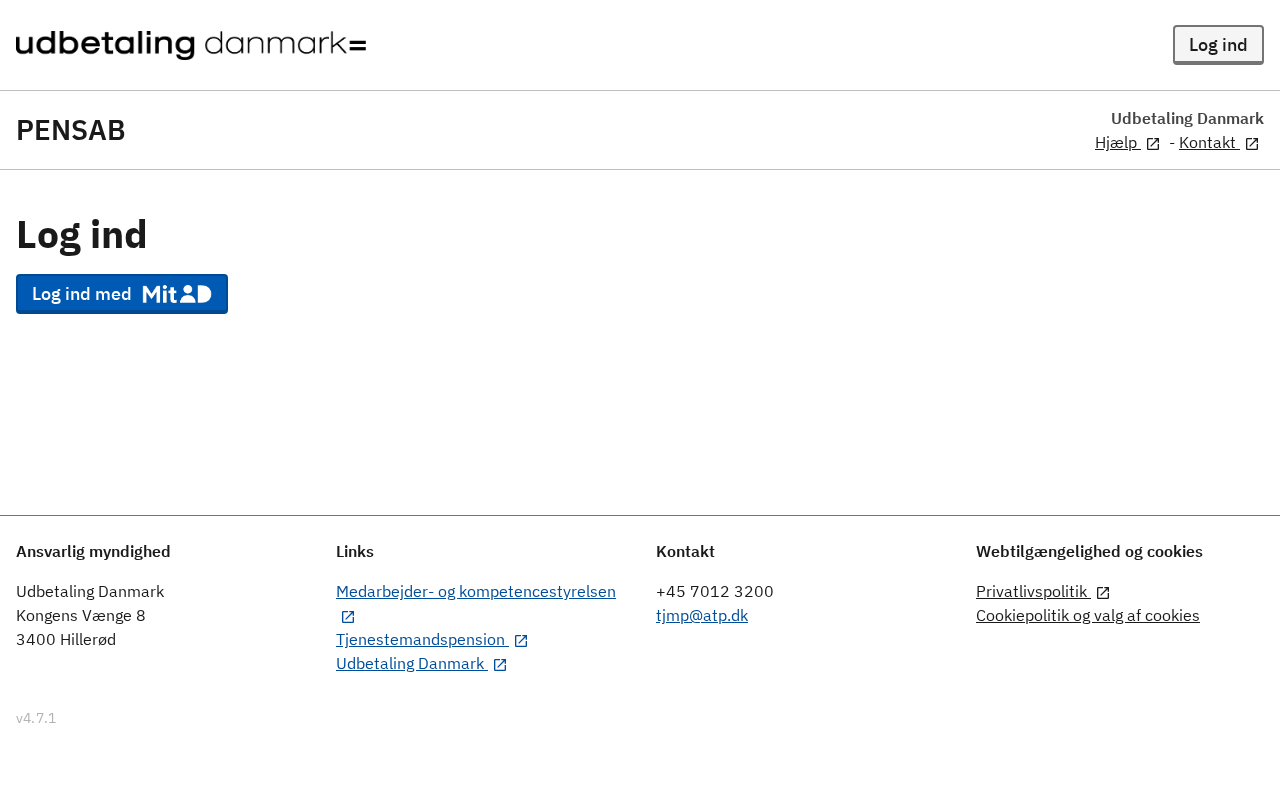Click the external link icon next to Kontakt

coord(1252,144)
